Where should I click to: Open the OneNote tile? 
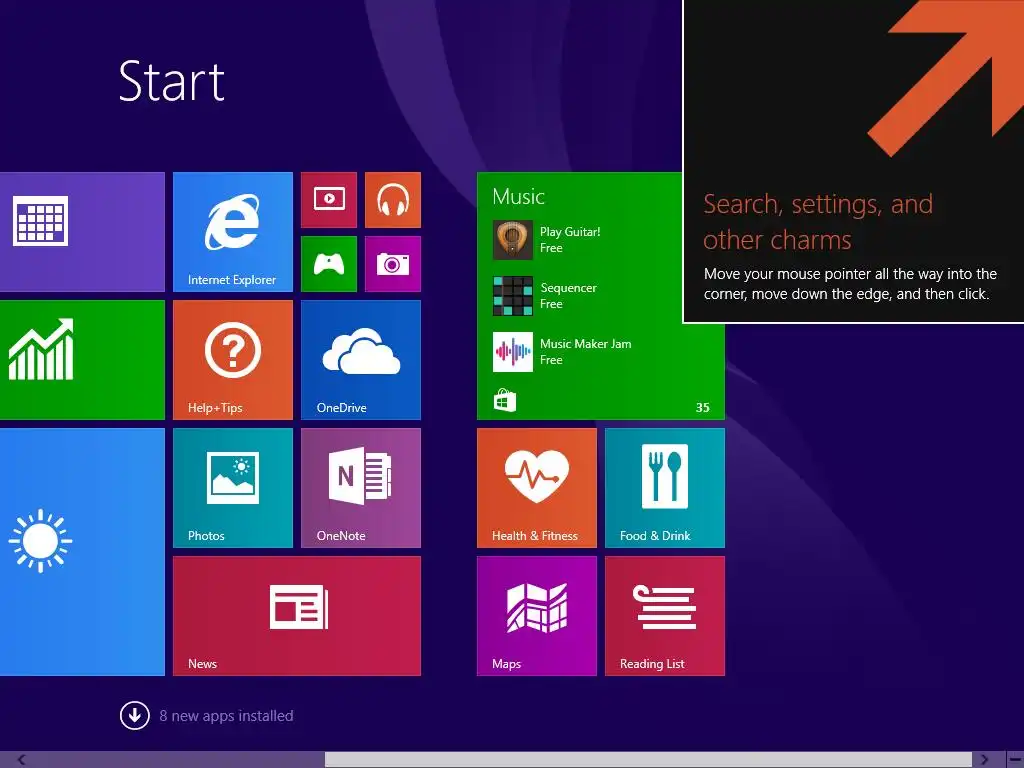point(360,488)
